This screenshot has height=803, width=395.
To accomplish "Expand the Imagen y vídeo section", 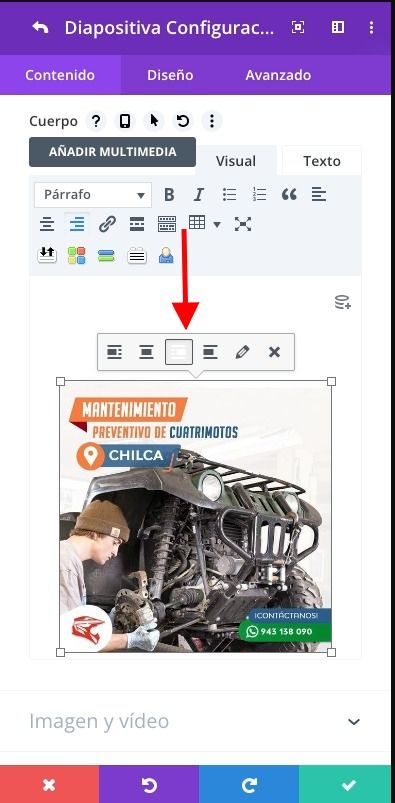I will click(x=195, y=721).
